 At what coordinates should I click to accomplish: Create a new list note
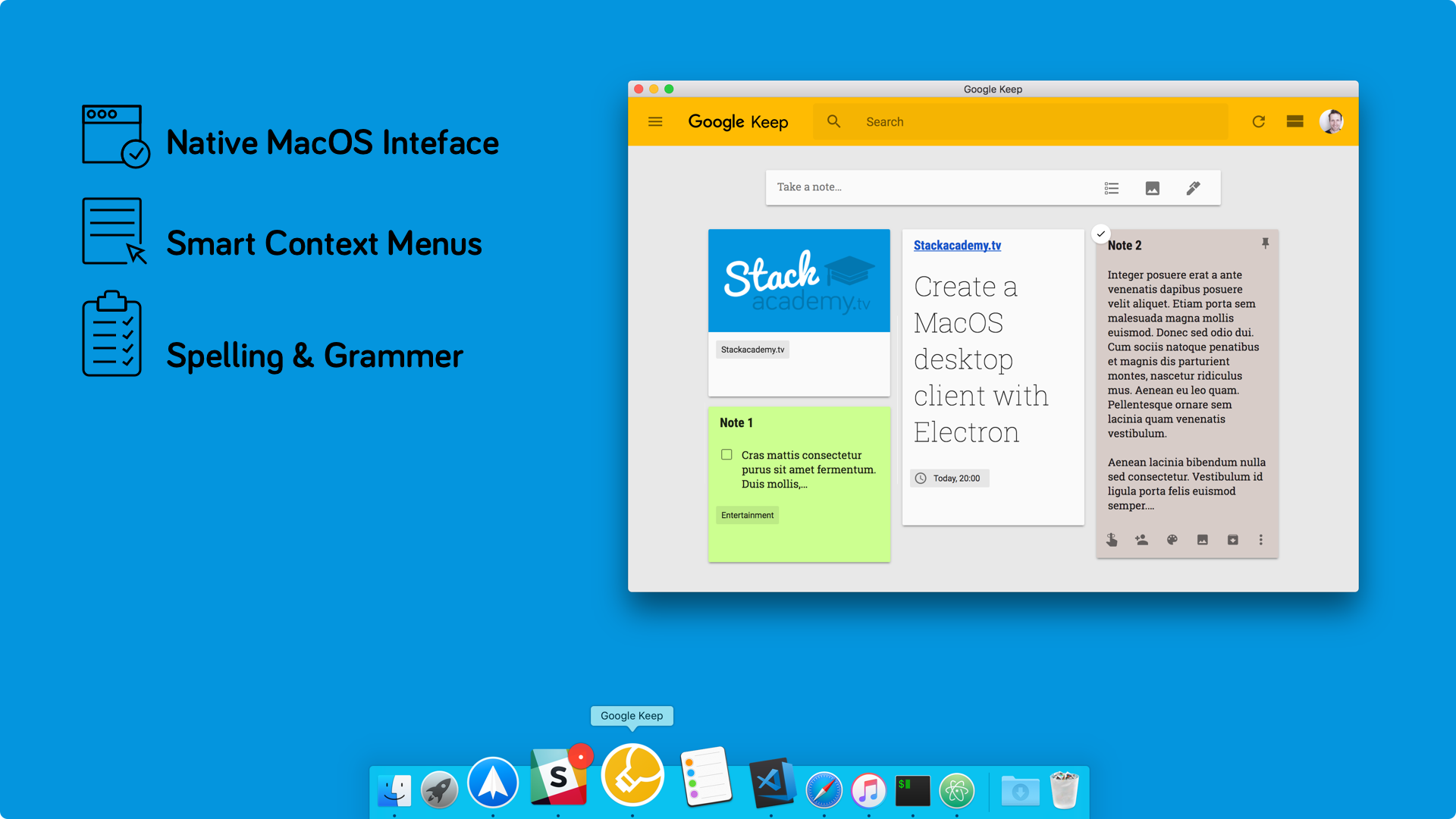click(1112, 188)
